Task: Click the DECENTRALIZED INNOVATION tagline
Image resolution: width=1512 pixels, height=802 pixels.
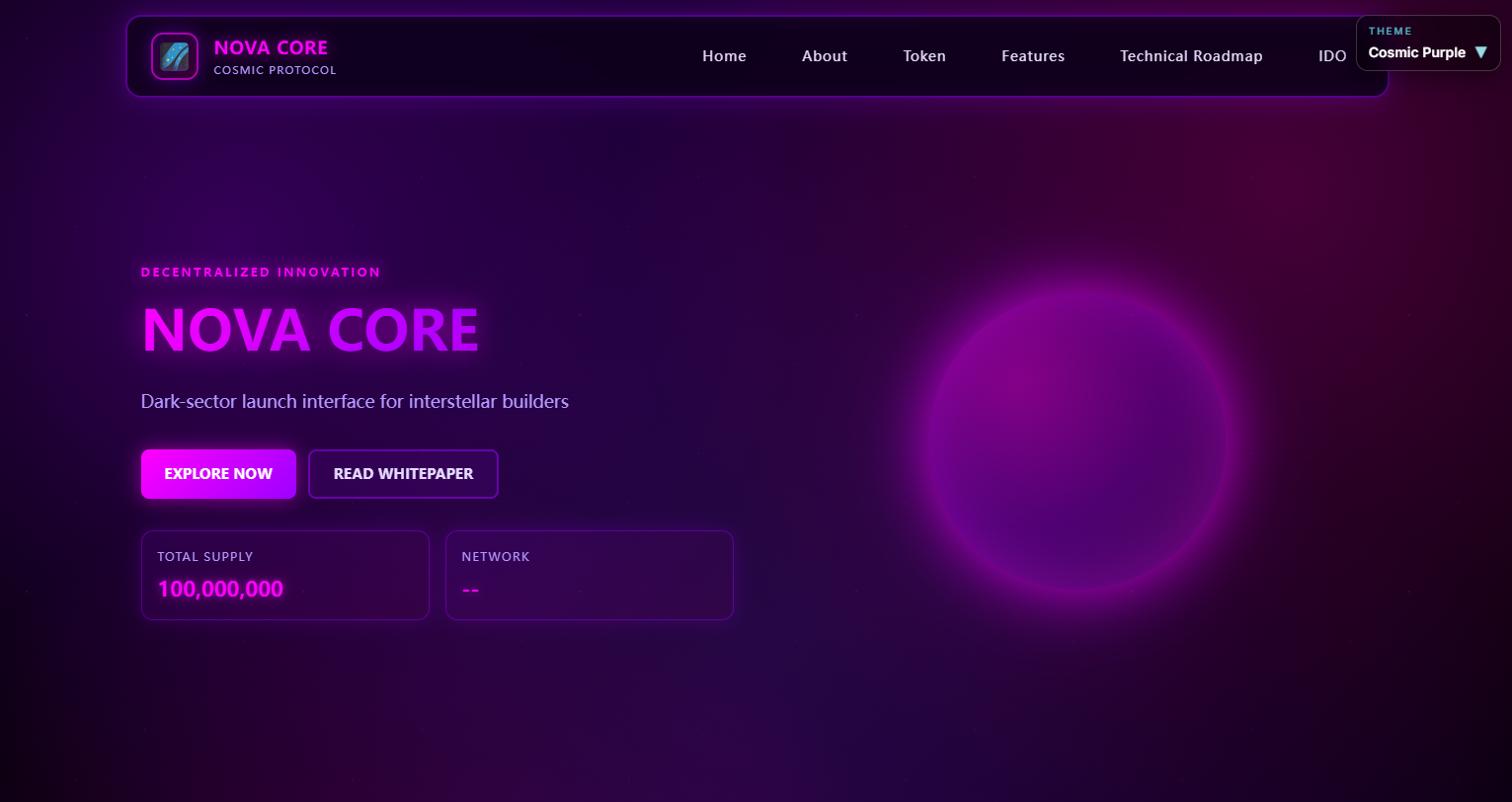Action: tap(261, 273)
